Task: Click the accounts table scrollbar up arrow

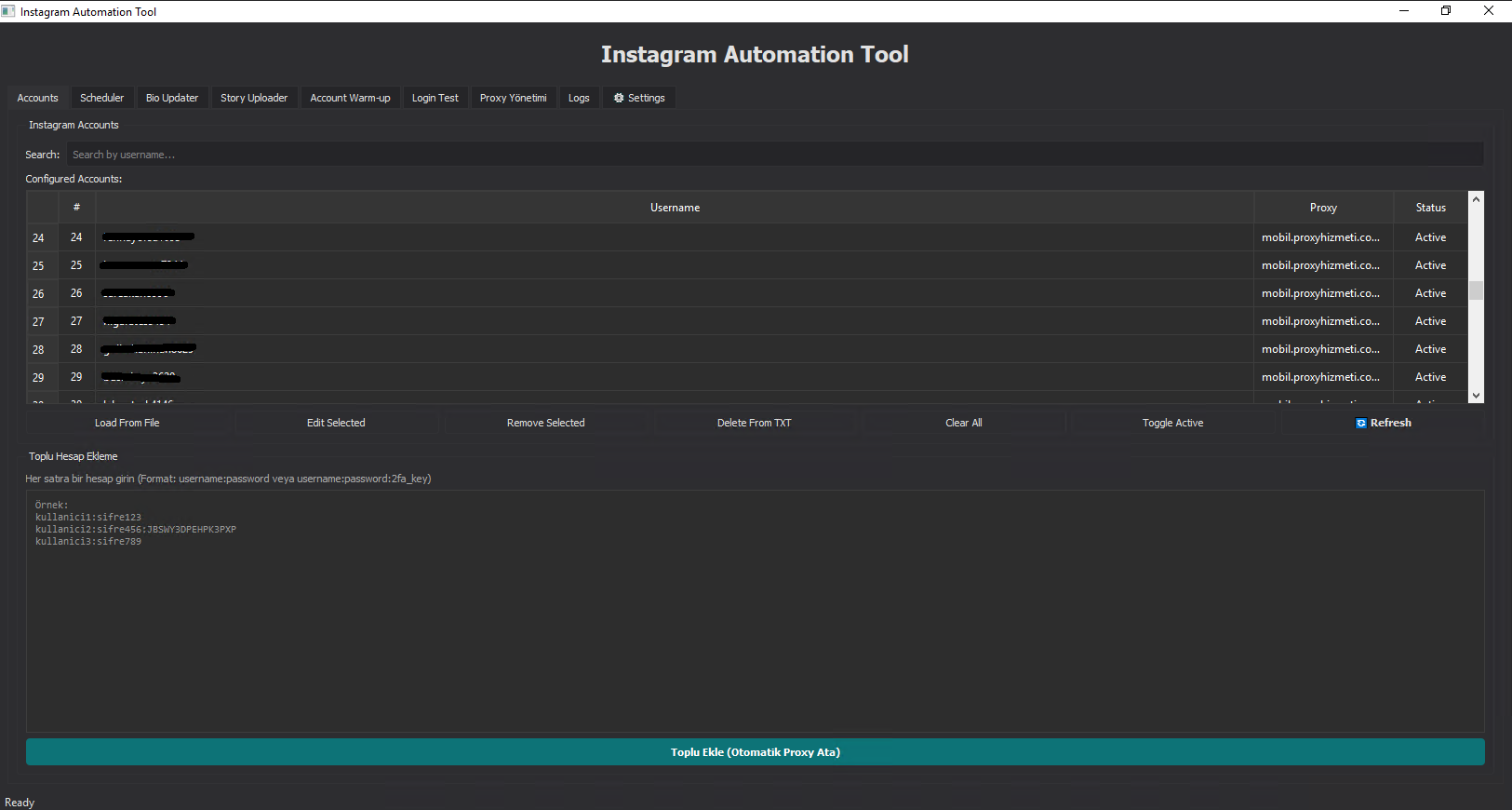Action: pyautogui.click(x=1476, y=199)
